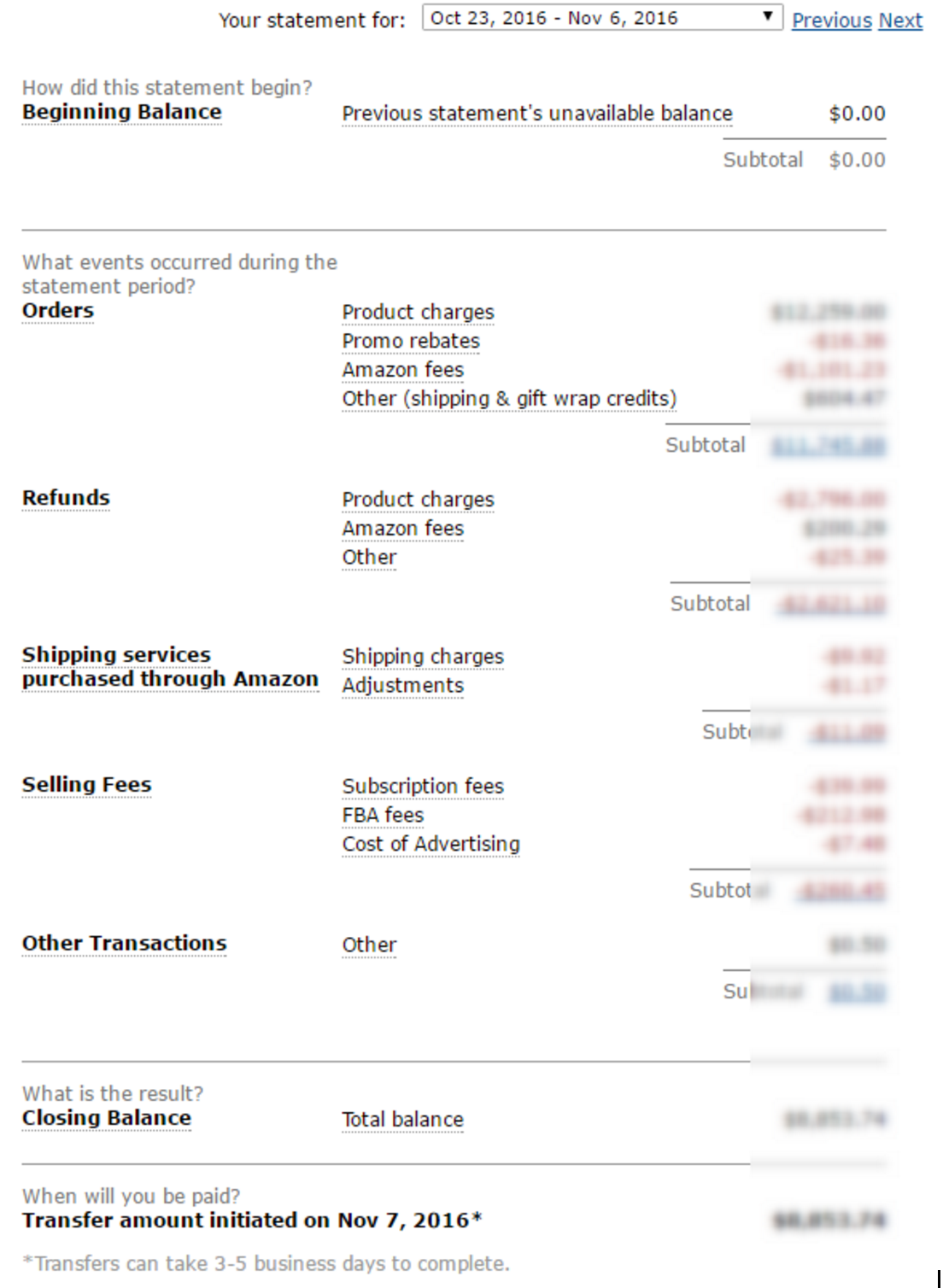Click the Shipping charges entry
The image size is (943, 1288).
click(423, 657)
